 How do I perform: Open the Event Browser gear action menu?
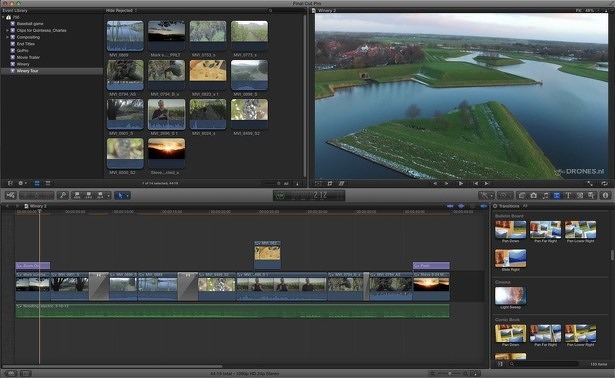click(x=22, y=183)
